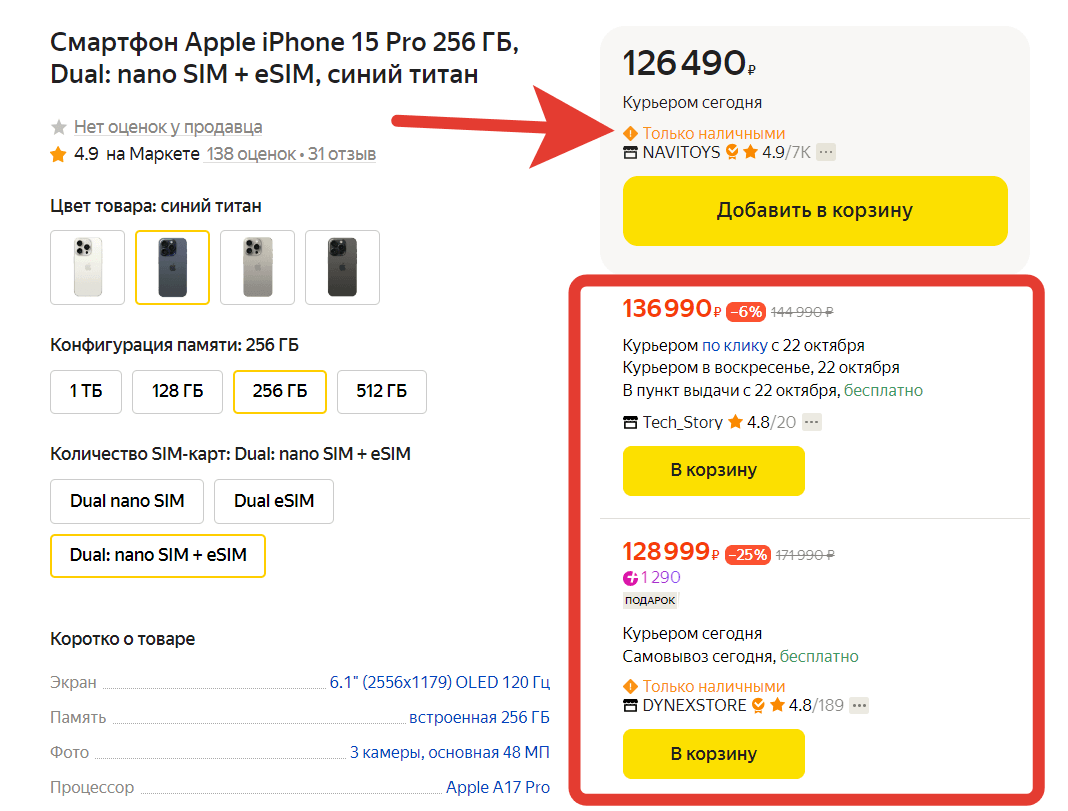Add the Tech_Story offer to cart
The height and width of the screenshot is (811, 1068).
(x=713, y=470)
